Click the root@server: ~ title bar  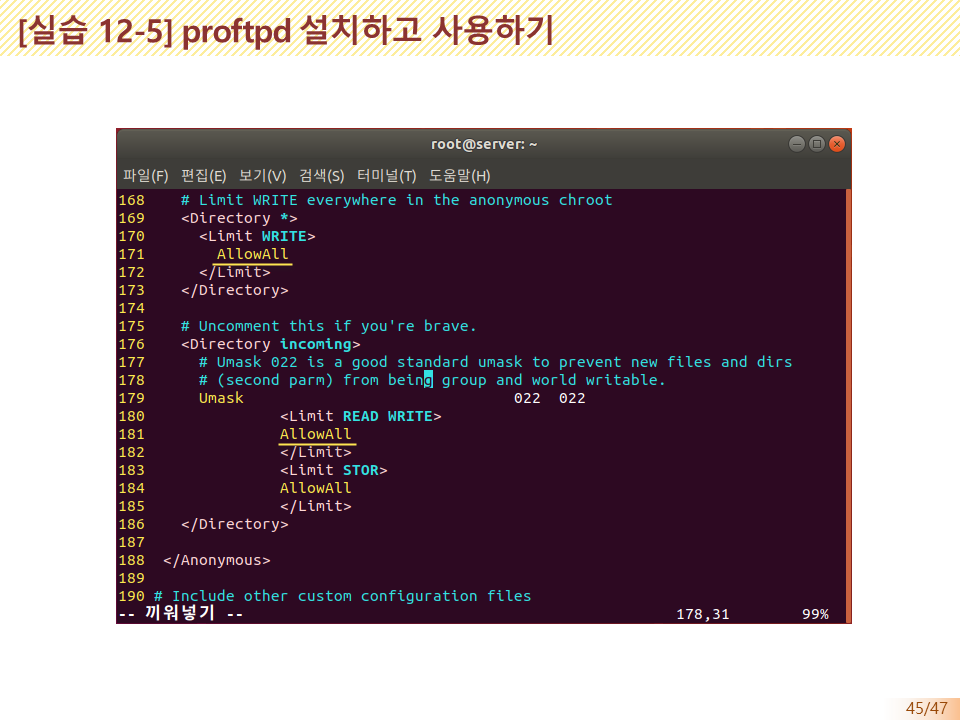point(484,144)
